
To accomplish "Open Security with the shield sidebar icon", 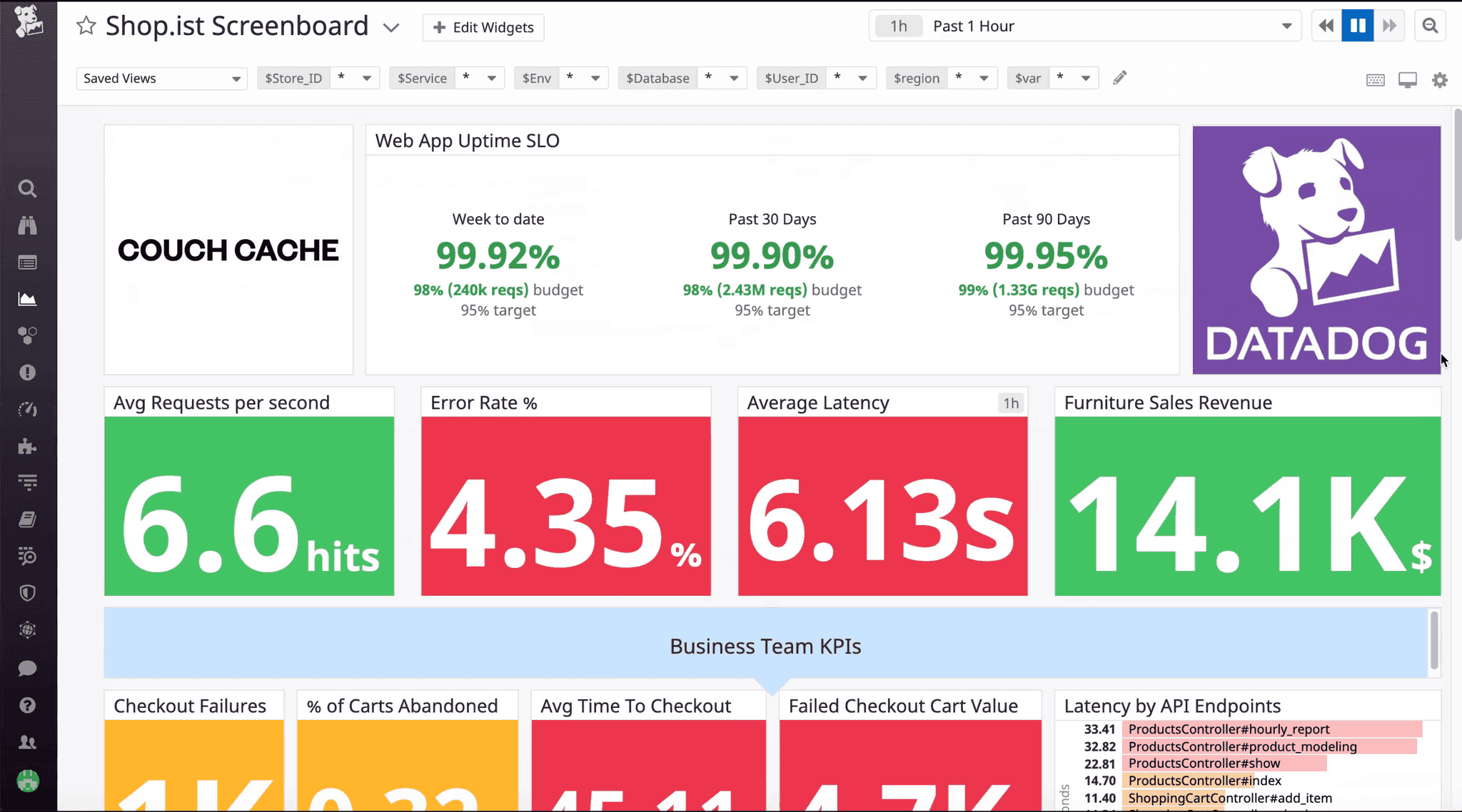I will [x=27, y=593].
